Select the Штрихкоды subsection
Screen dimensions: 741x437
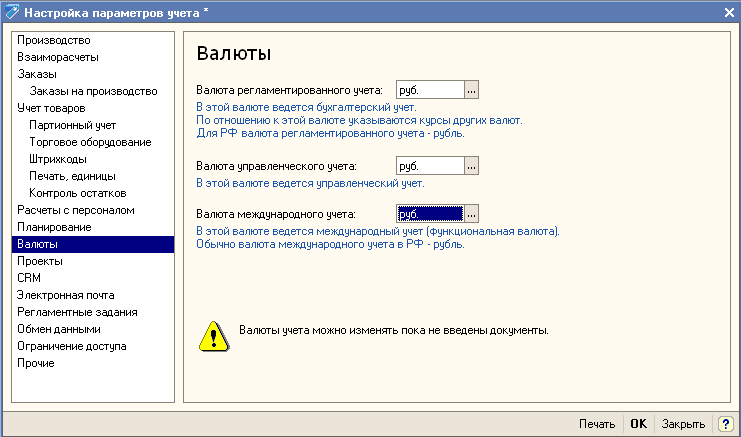93,159
